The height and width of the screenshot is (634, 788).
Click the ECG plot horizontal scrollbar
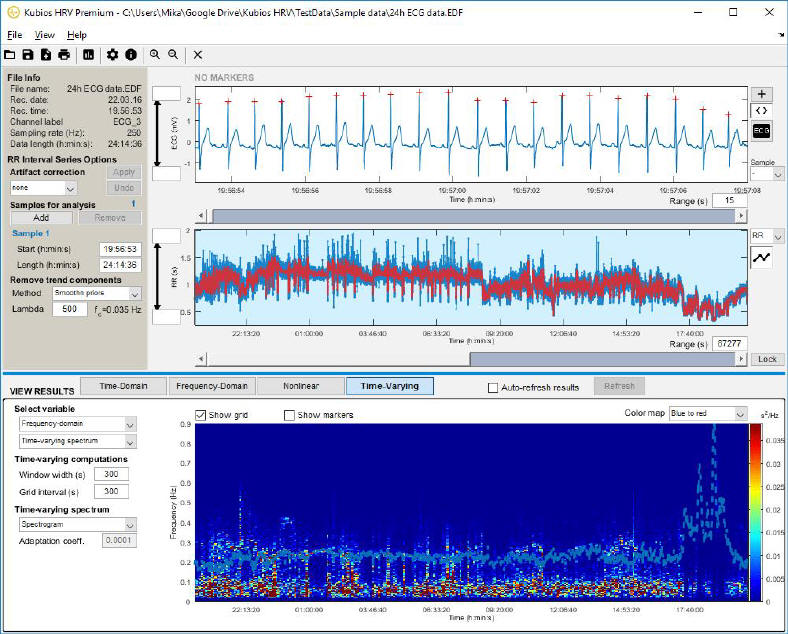tap(471, 215)
